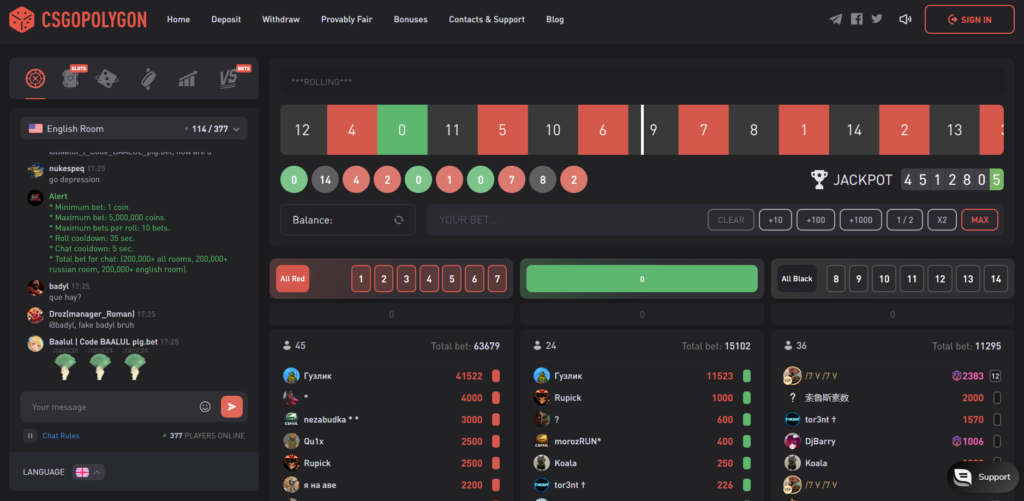This screenshot has width=1024, height=501.
Task: Refresh balance with the reload icon
Action: pos(398,220)
